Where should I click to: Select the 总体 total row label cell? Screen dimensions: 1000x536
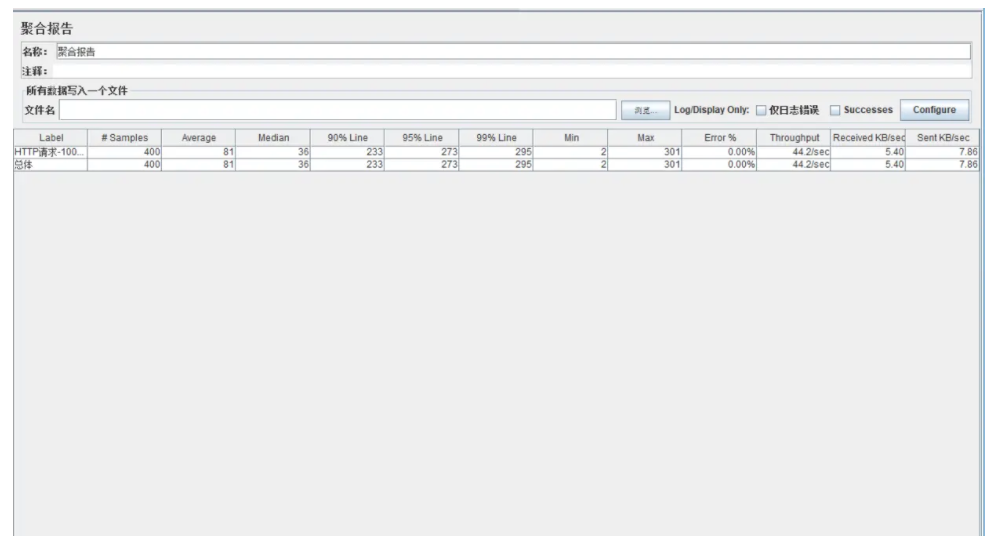click(x=50, y=165)
